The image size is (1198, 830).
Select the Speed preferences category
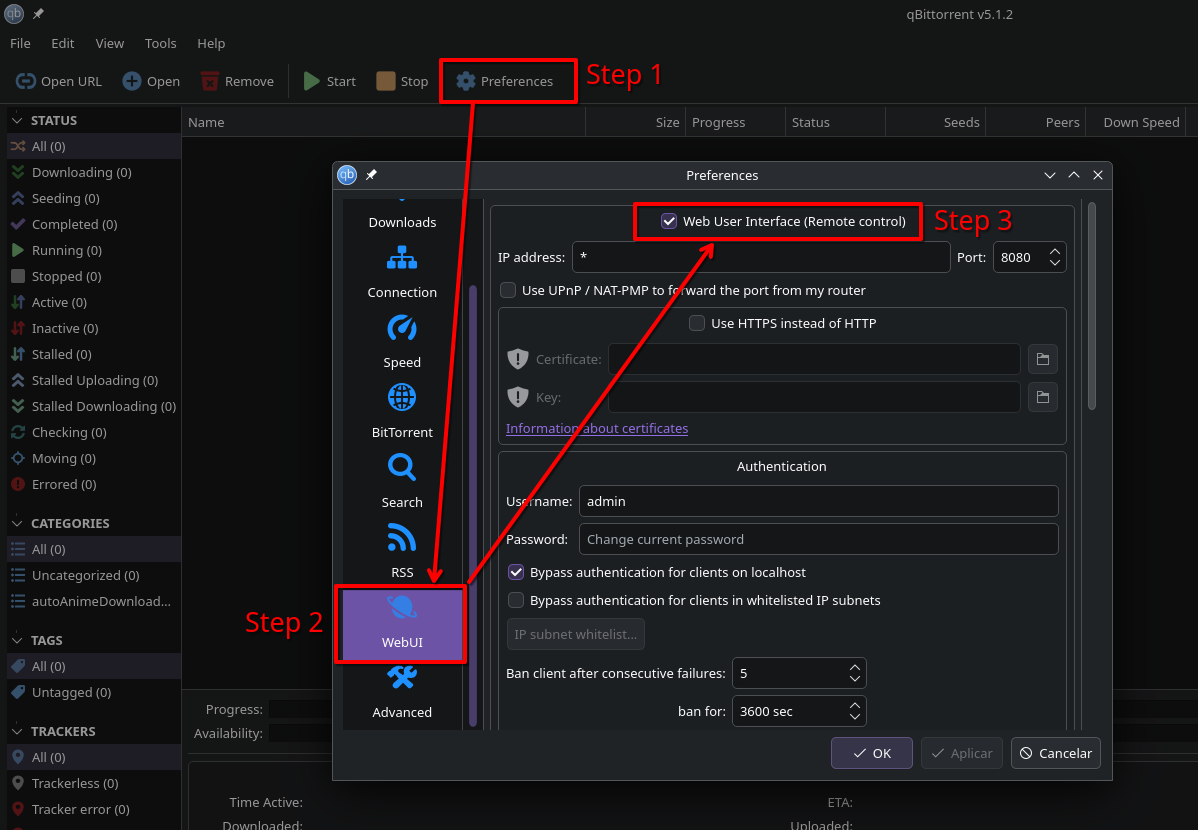pos(402,342)
